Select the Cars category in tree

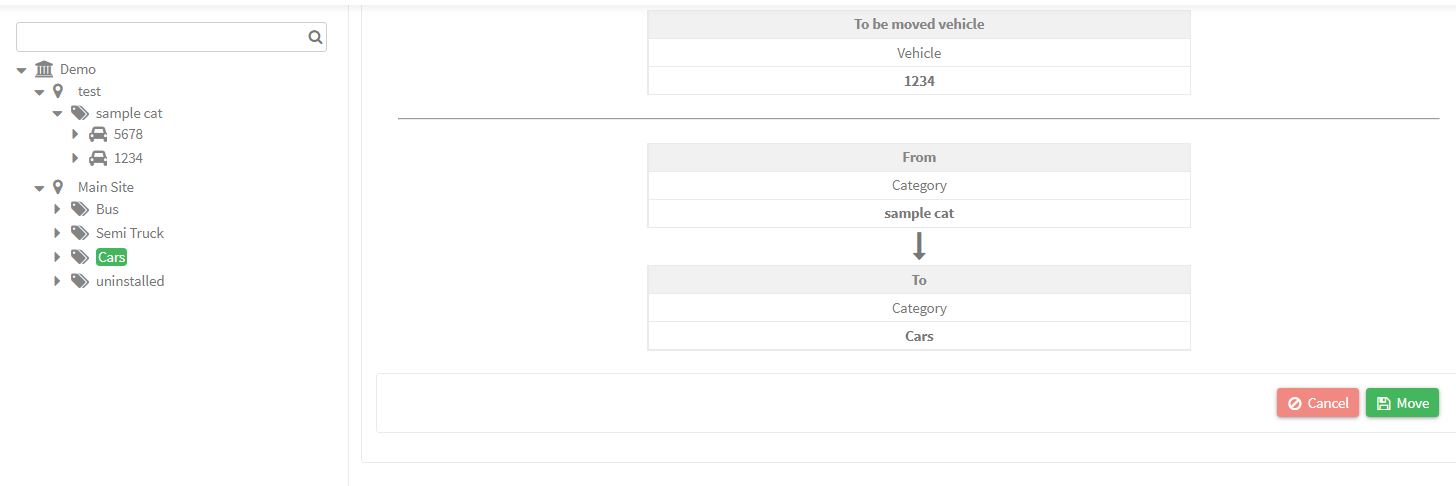pos(111,257)
